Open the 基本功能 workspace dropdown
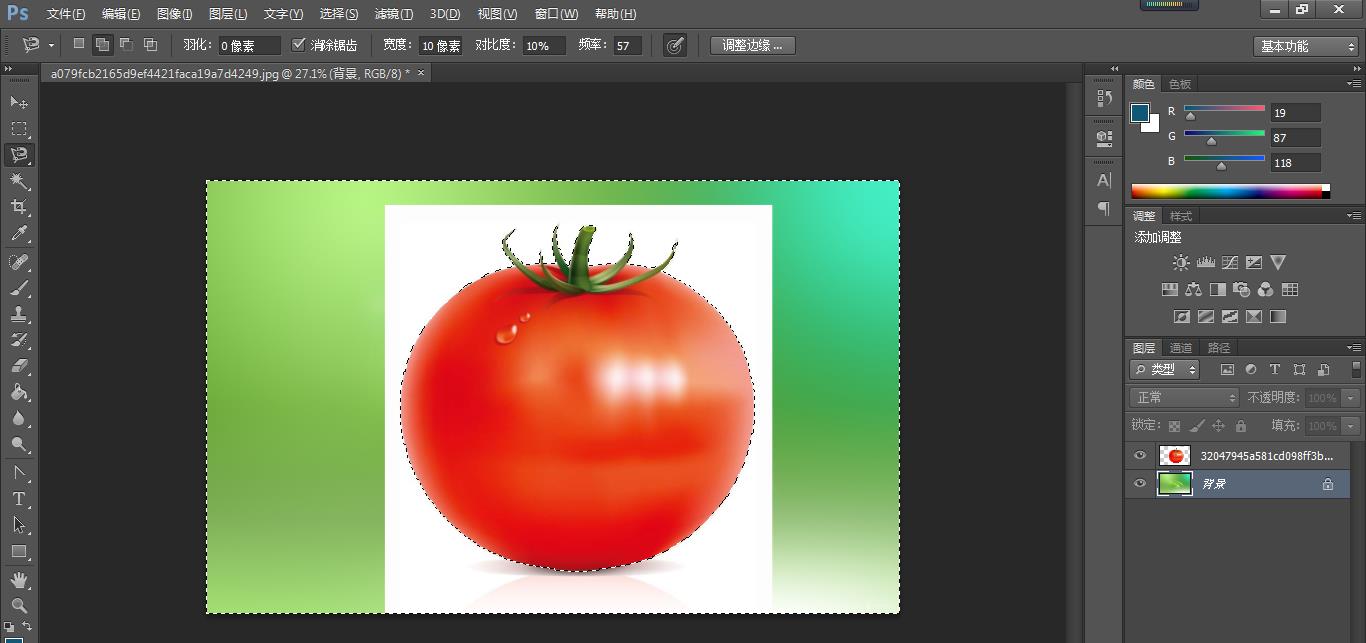The width and height of the screenshot is (1366, 643). coord(1306,46)
